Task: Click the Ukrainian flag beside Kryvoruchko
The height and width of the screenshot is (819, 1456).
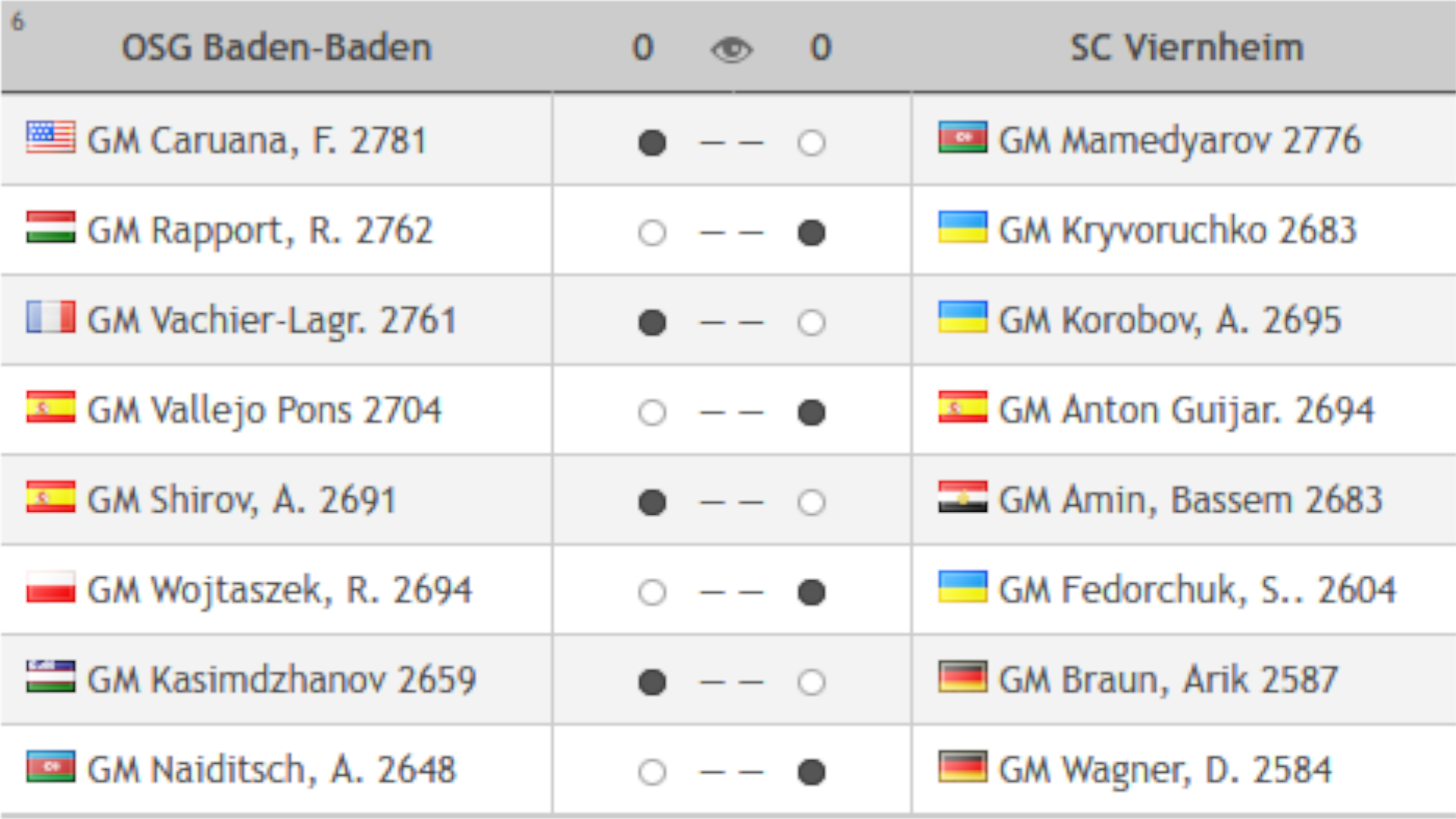Action: (962, 227)
